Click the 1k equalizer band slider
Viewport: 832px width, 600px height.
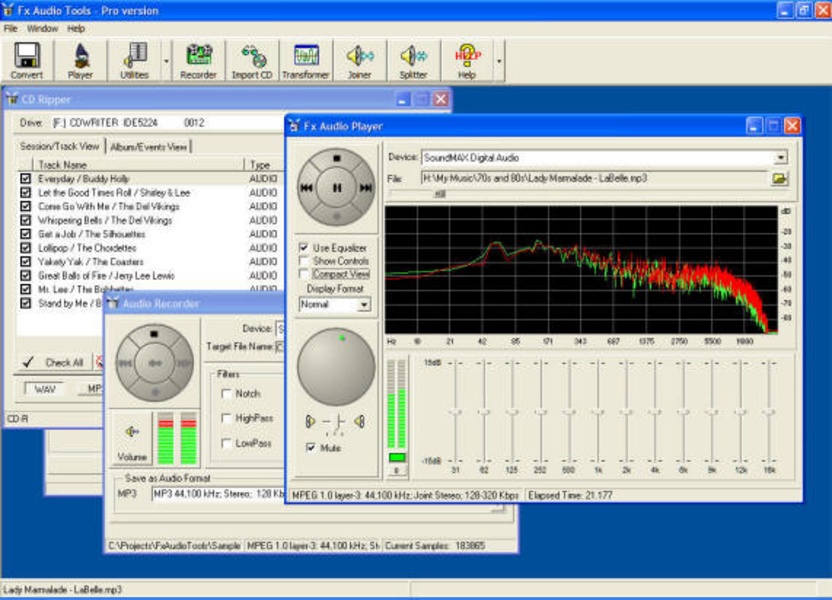pyautogui.click(x=598, y=411)
